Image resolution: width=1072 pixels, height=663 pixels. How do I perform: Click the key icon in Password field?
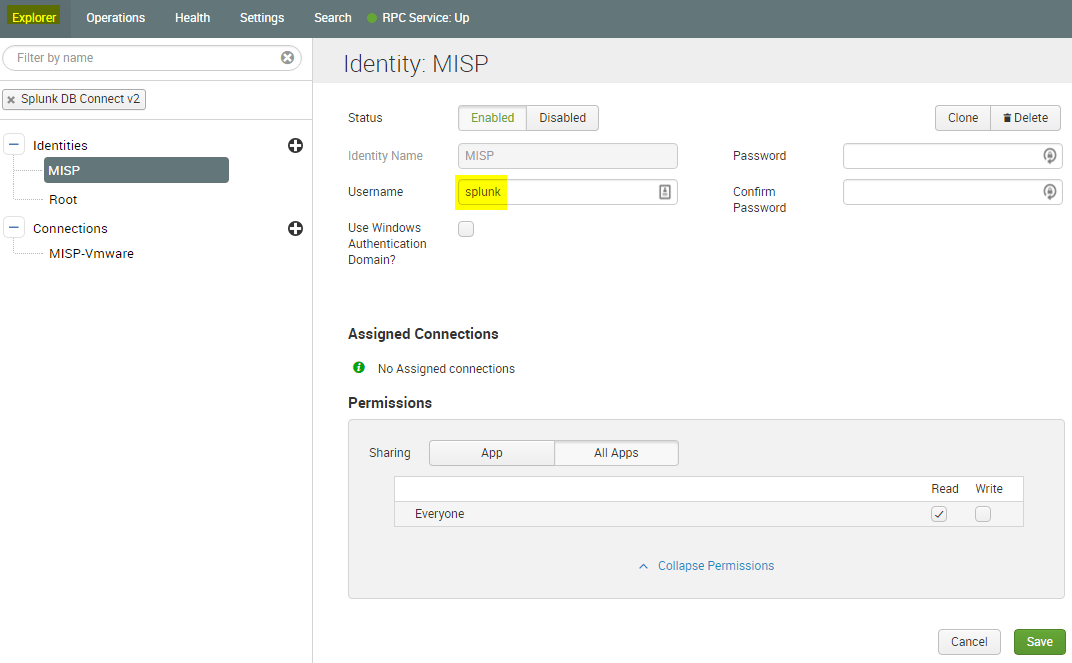pos(1049,156)
